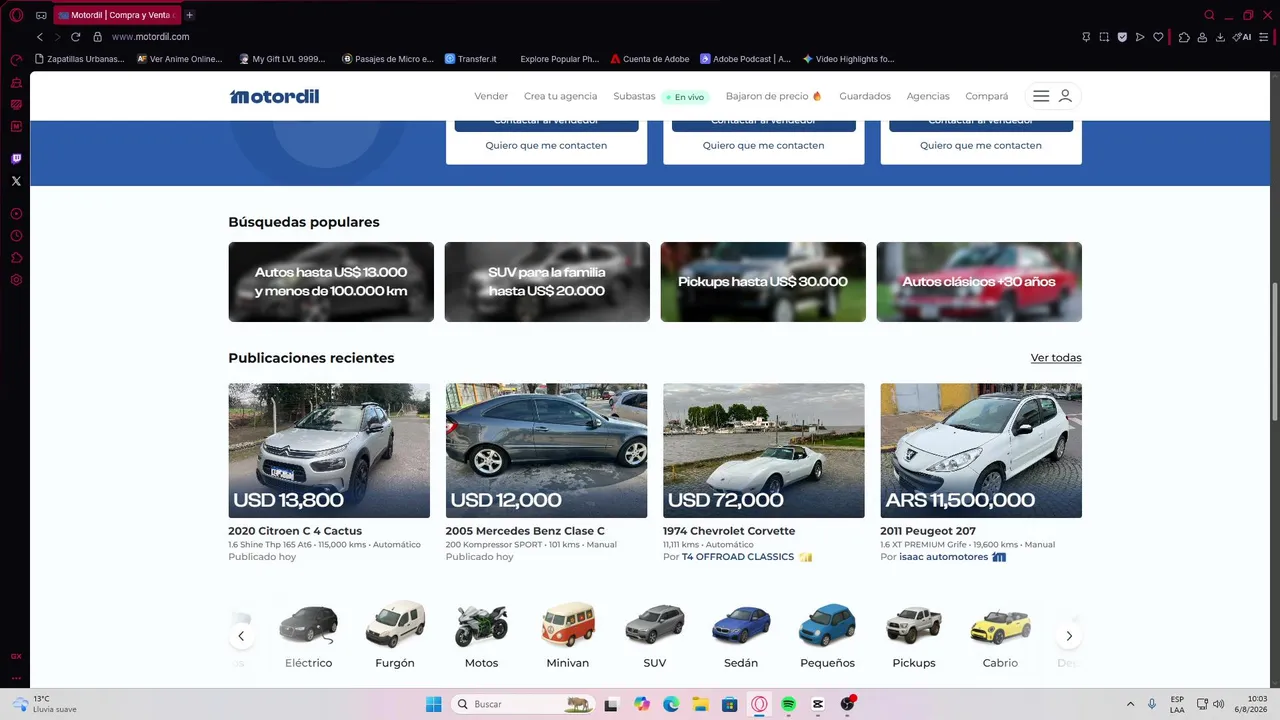Open isaac automotores seller link

943,557
